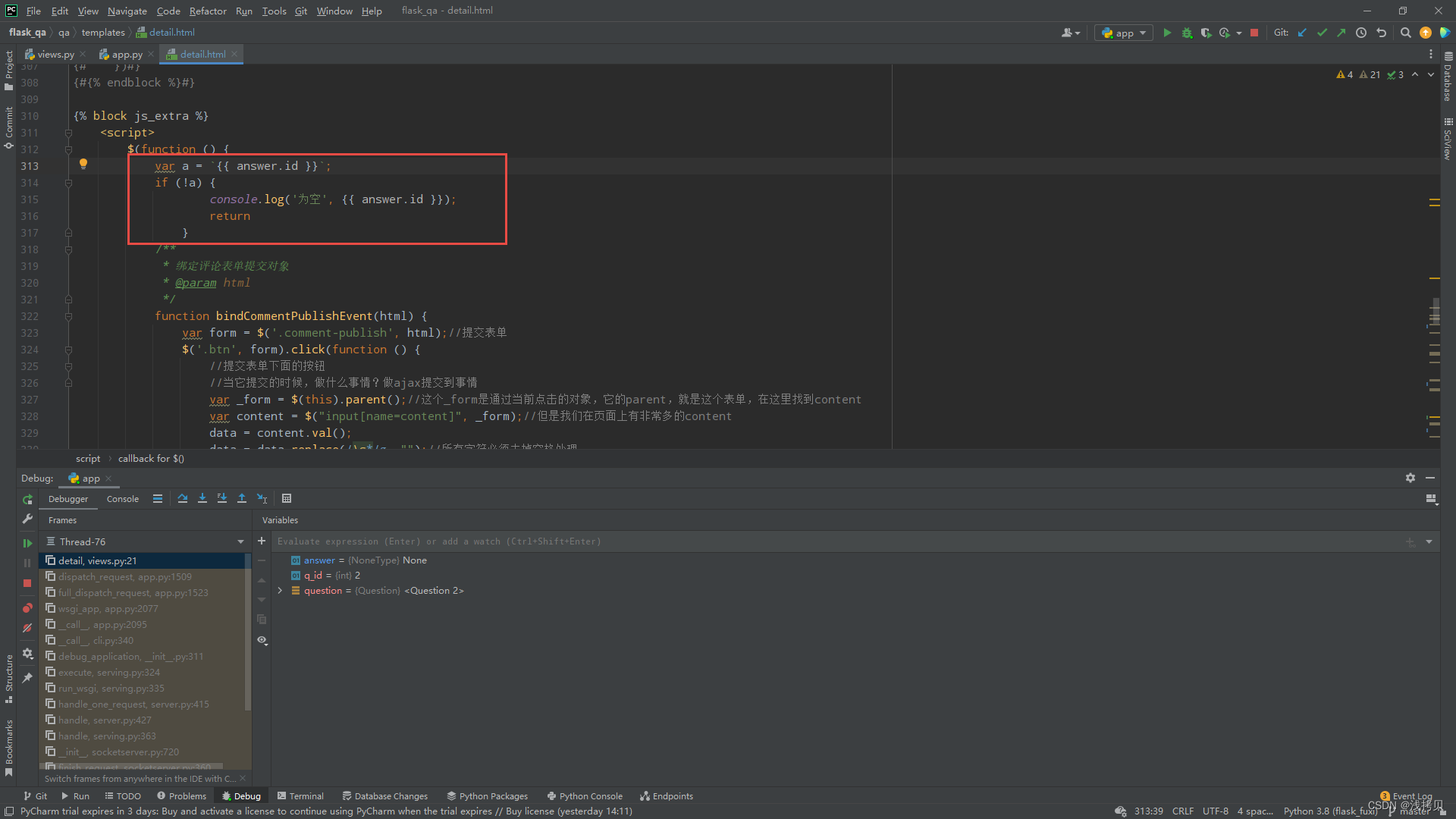Image resolution: width=1456 pixels, height=819 pixels.
Task: Open editor tabs more-options menu
Action: coord(1431,55)
